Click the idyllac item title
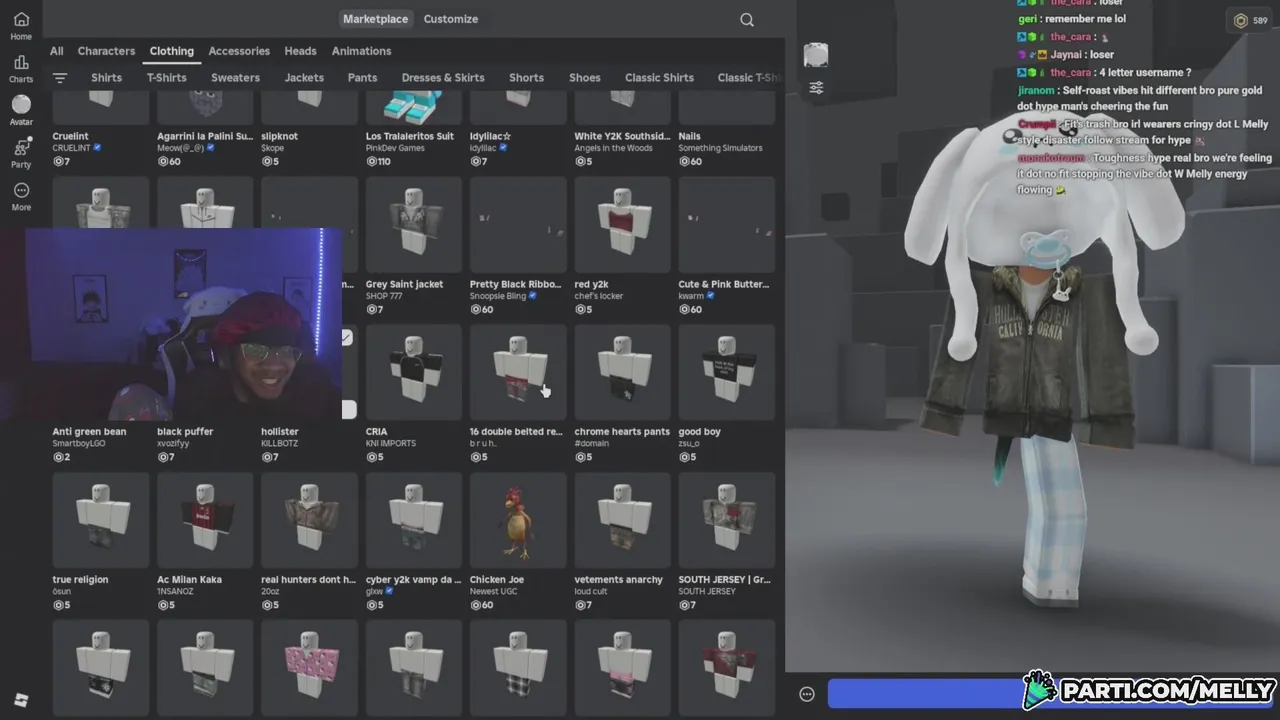This screenshot has width=1280, height=720. [x=491, y=136]
